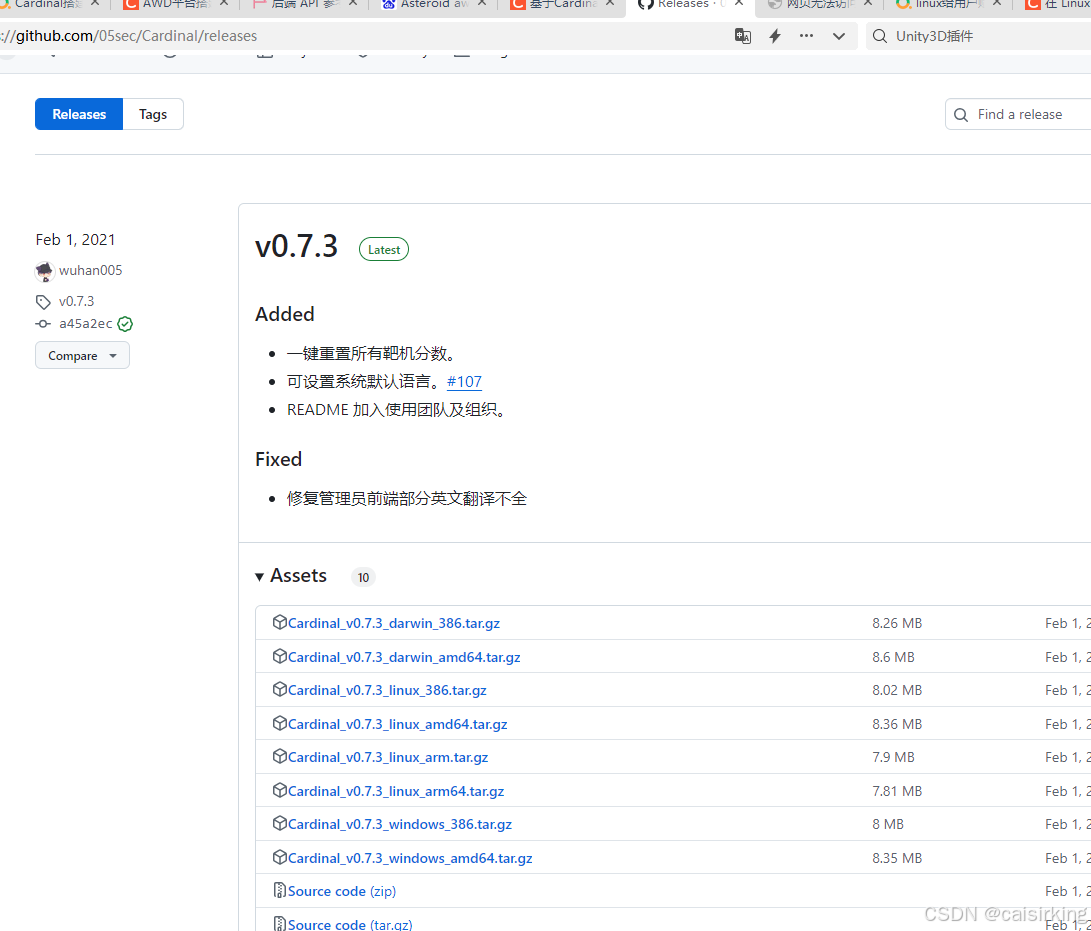The image size is (1091, 931).
Task: Focus the Find a release search box
Action: point(1018,114)
